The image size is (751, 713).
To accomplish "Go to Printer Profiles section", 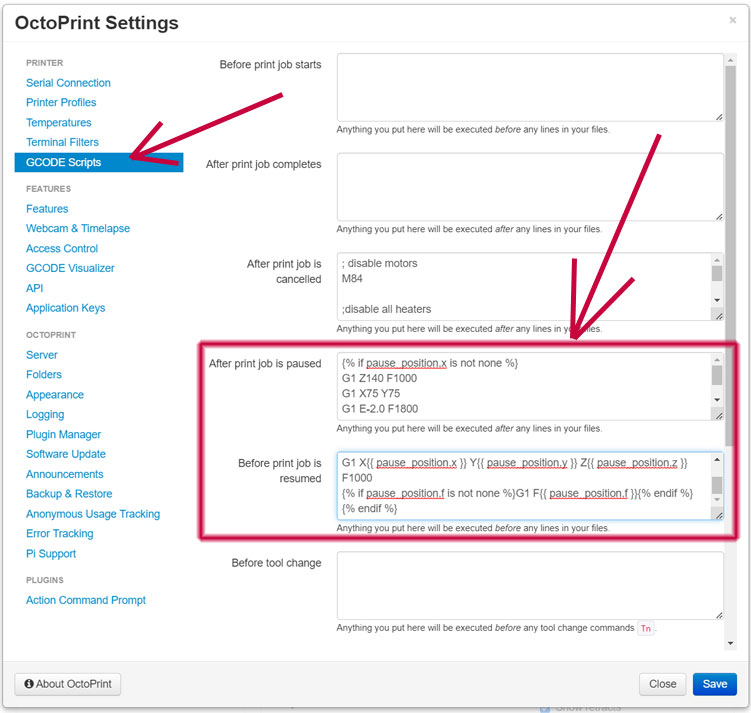I will (61, 102).
